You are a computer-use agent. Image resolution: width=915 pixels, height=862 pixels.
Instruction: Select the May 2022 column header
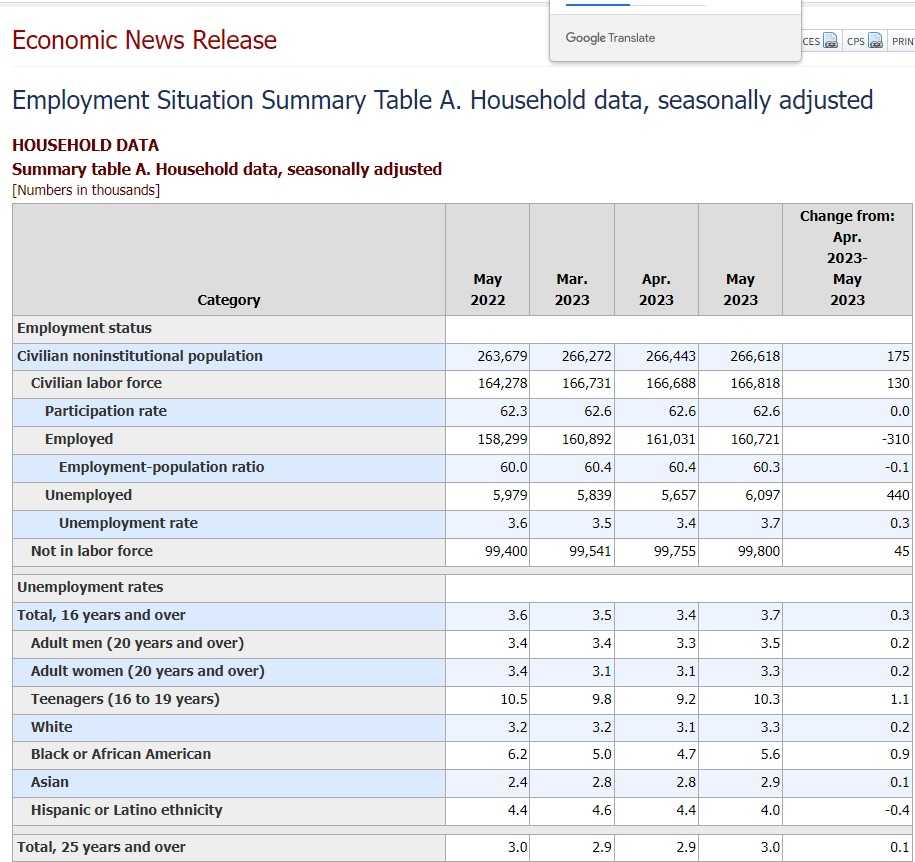coord(487,289)
